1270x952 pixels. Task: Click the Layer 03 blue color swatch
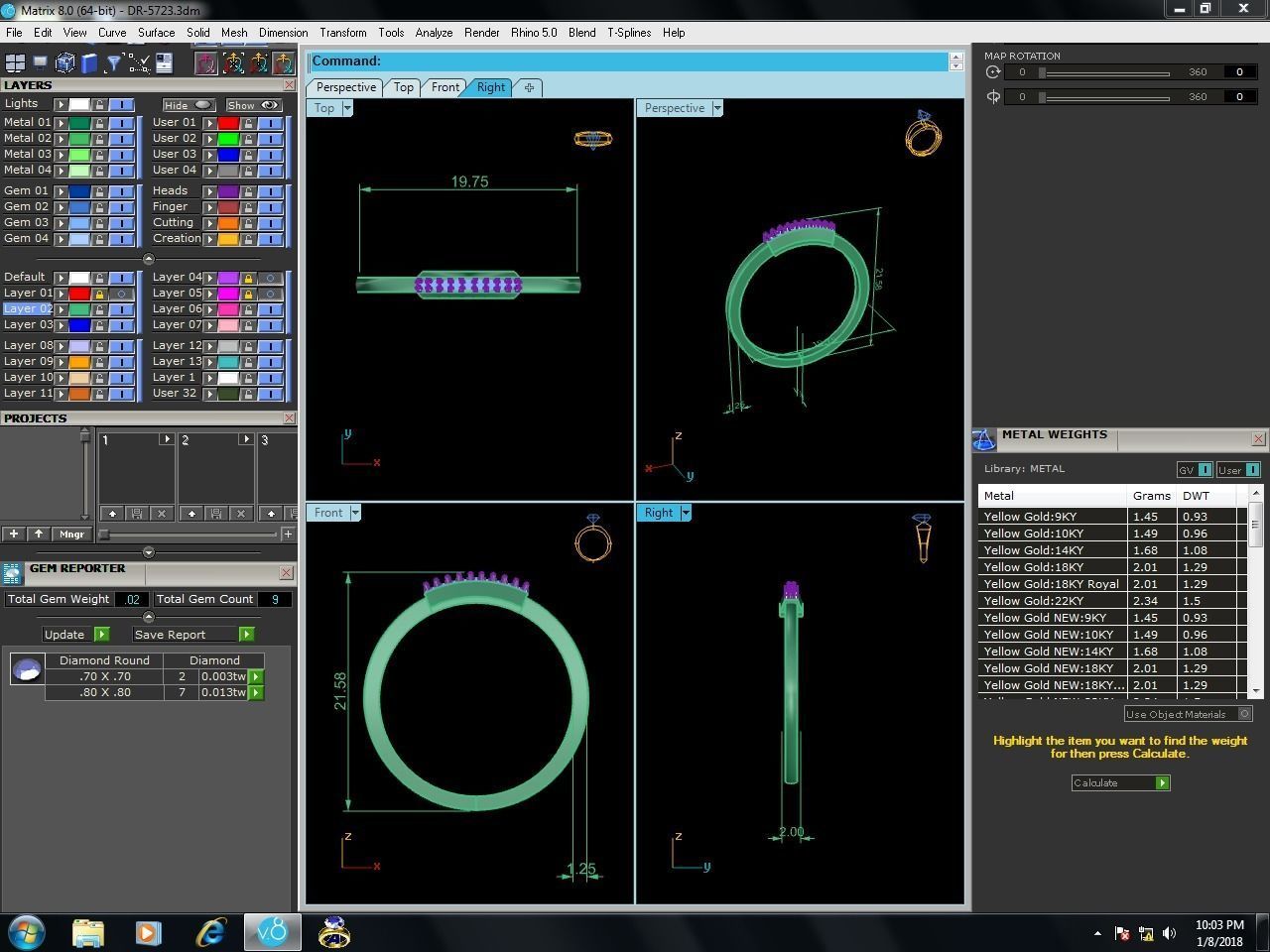(x=79, y=325)
